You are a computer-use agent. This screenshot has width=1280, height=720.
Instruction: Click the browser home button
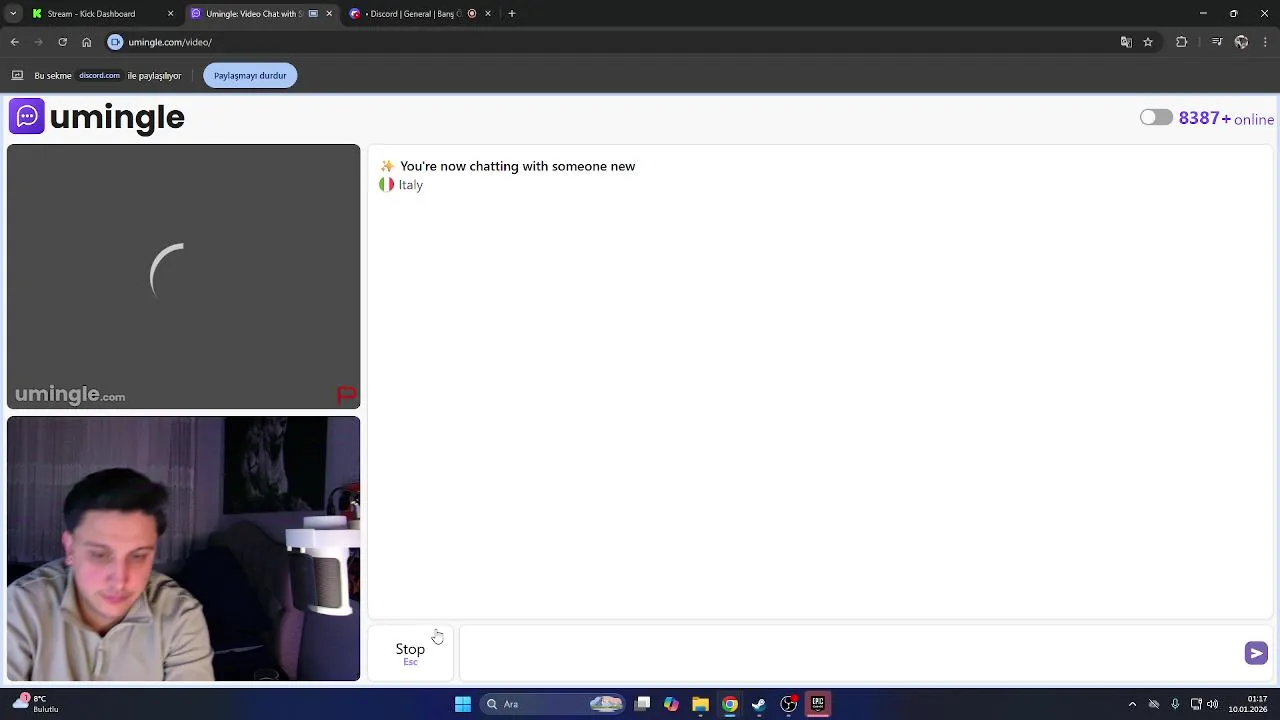click(86, 42)
